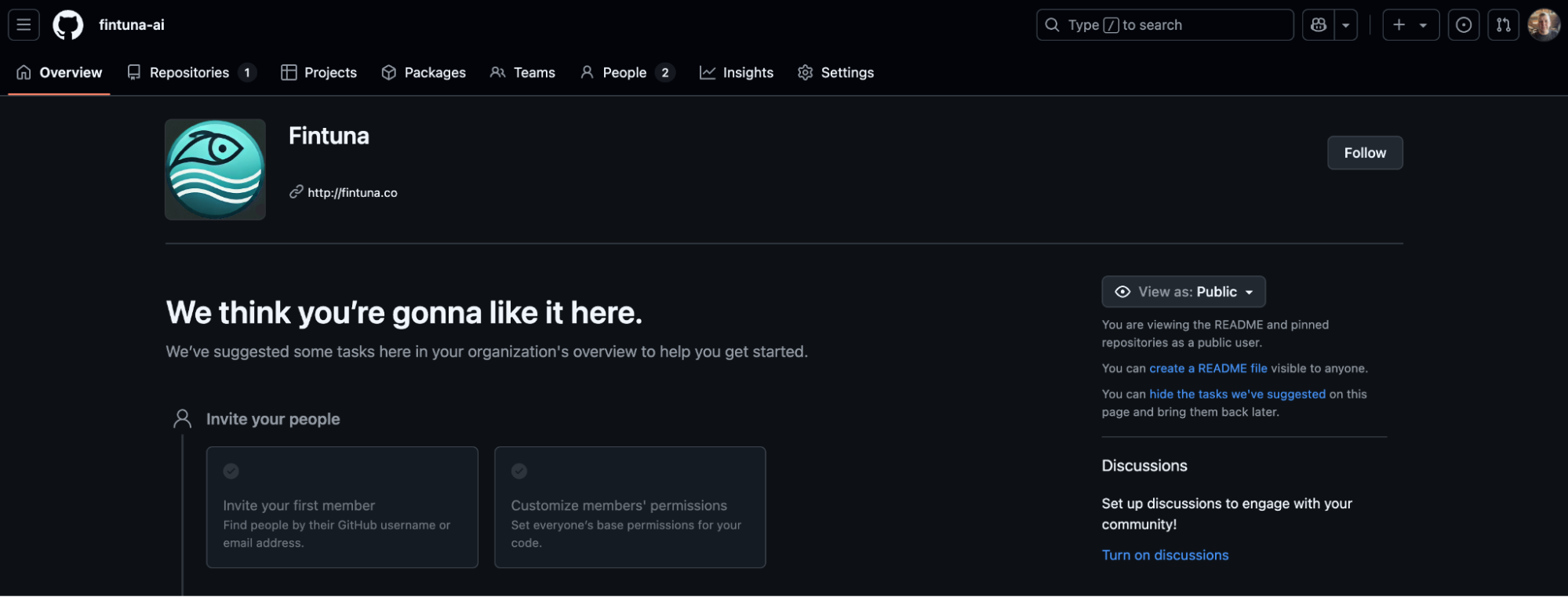Open the user avatar menu
This screenshot has height=597, width=1568.
1544,25
